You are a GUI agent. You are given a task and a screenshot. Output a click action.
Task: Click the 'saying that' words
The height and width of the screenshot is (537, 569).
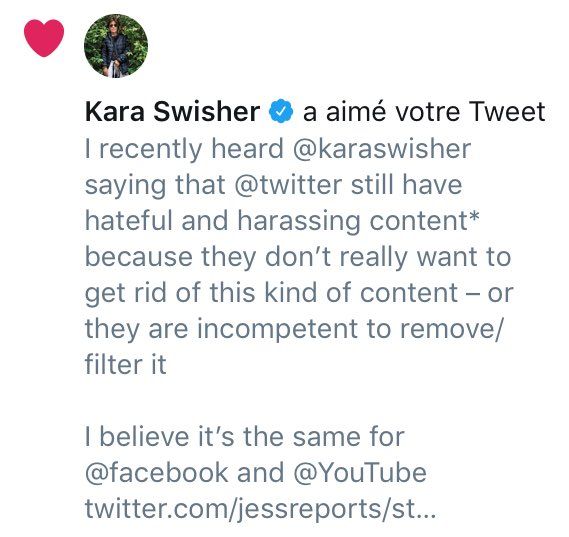(155, 185)
